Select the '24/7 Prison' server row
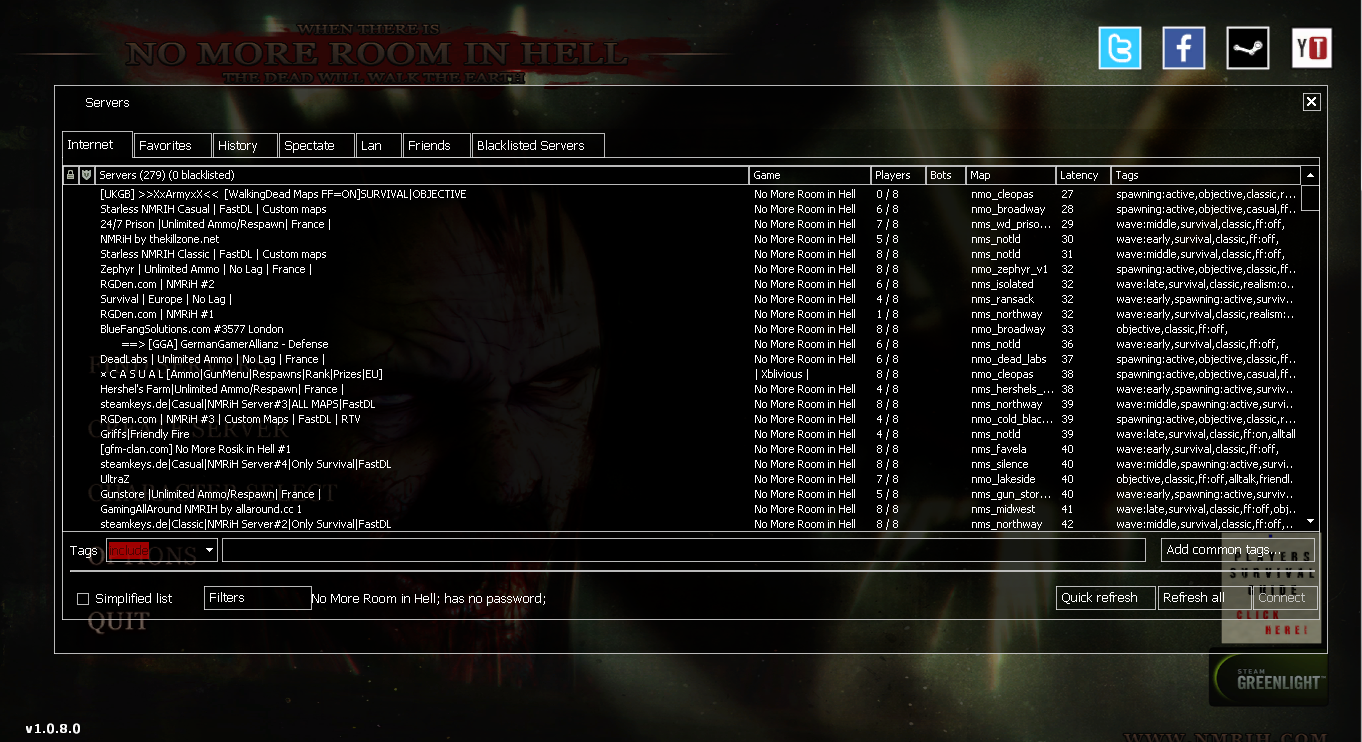Screen dimensions: 1362x742 tap(682, 224)
